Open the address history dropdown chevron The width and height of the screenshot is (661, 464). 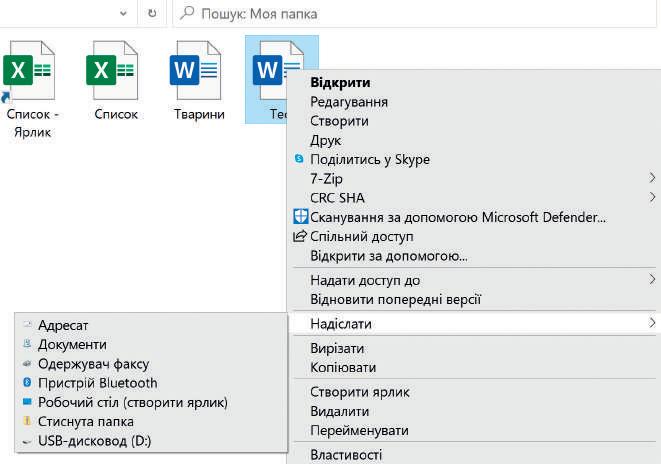[122, 15]
